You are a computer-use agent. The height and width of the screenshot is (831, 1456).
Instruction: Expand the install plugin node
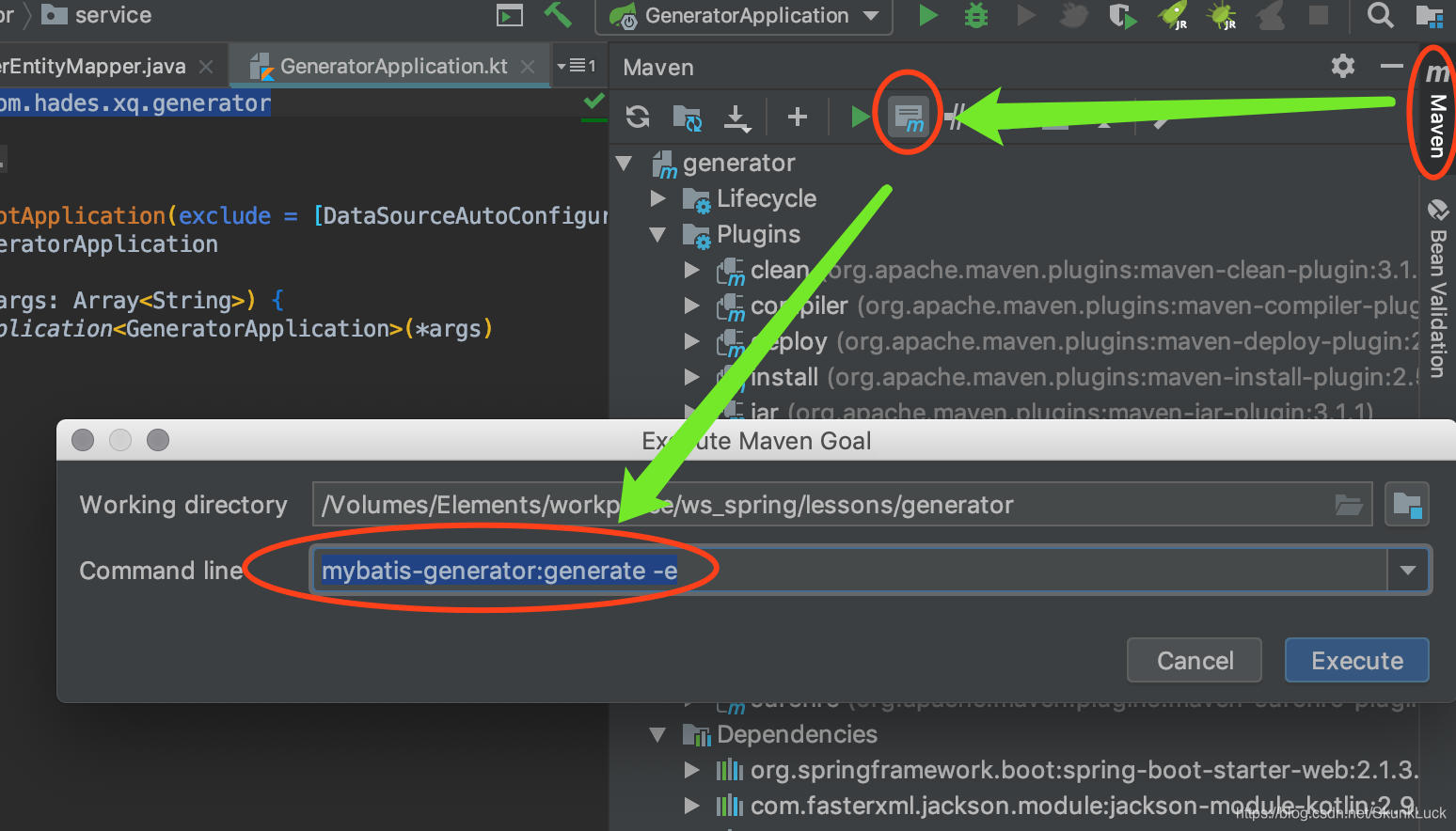tap(692, 377)
